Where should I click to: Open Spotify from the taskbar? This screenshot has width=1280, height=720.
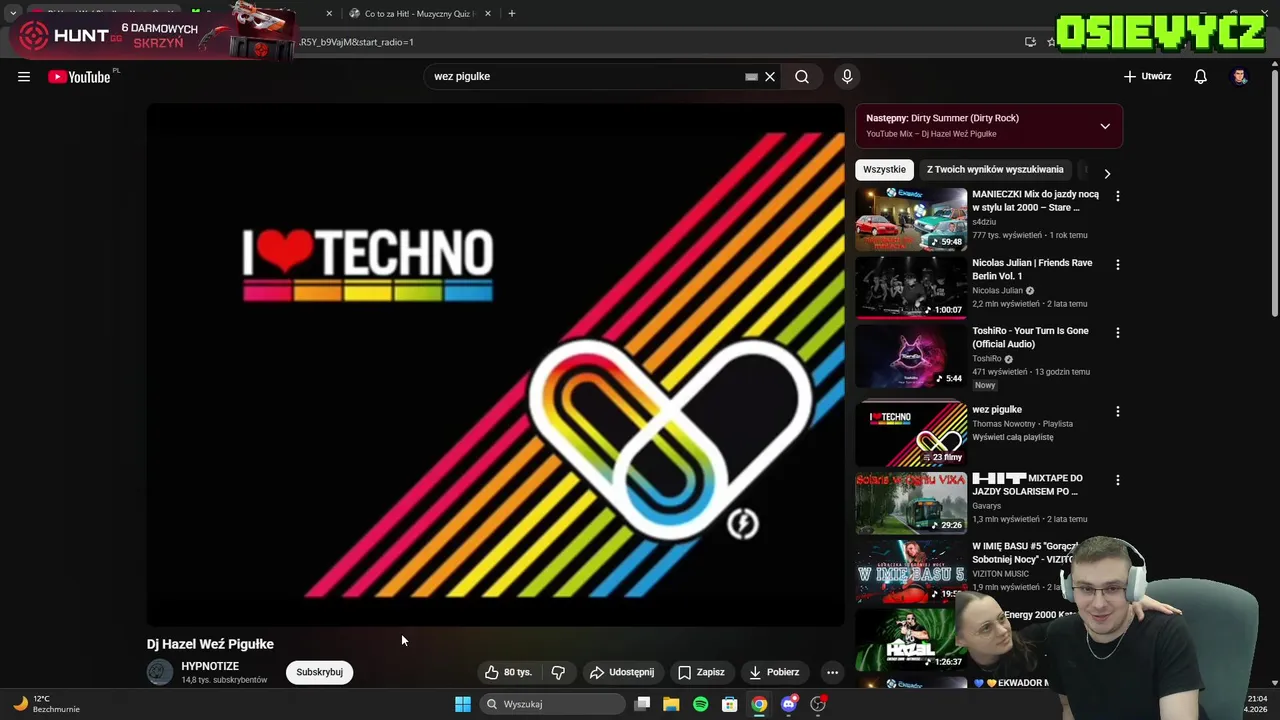(701, 704)
